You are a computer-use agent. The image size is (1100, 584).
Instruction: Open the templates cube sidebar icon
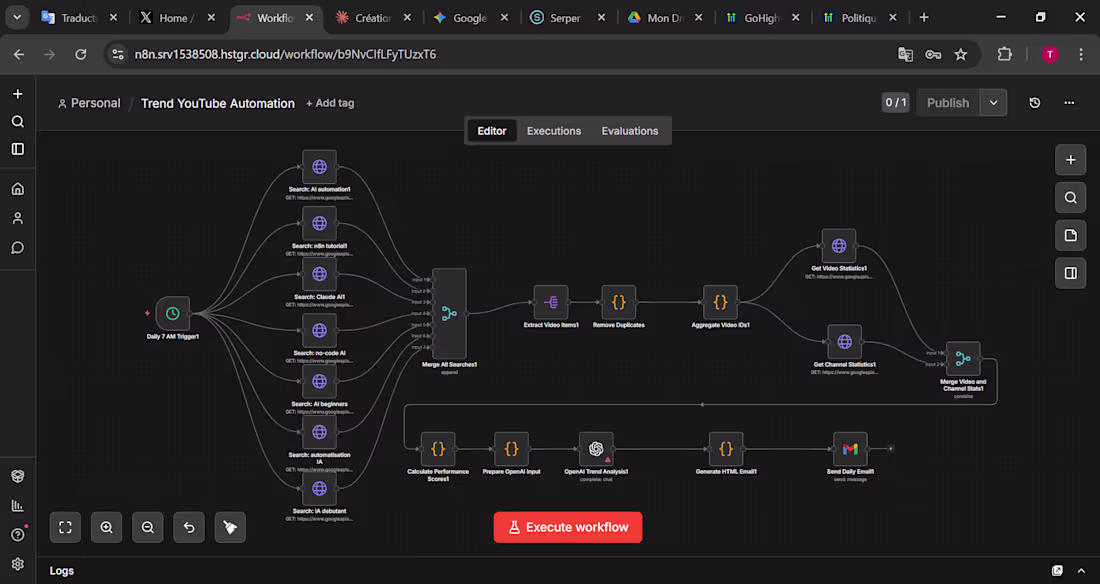pos(18,476)
